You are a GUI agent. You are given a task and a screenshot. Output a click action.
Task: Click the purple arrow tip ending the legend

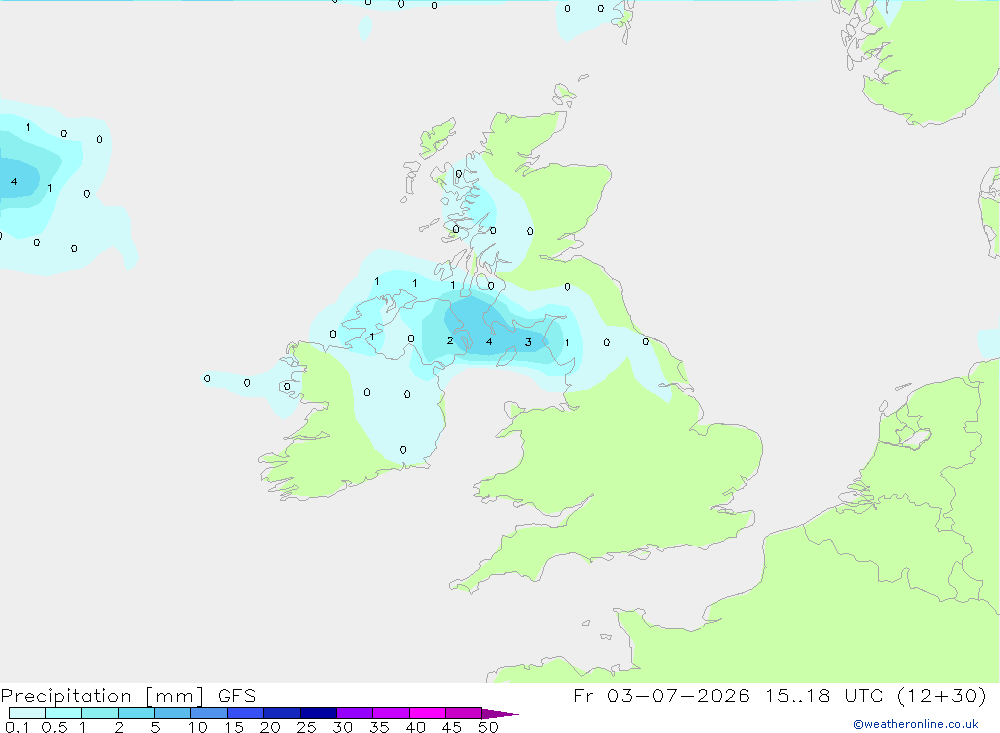(500, 713)
